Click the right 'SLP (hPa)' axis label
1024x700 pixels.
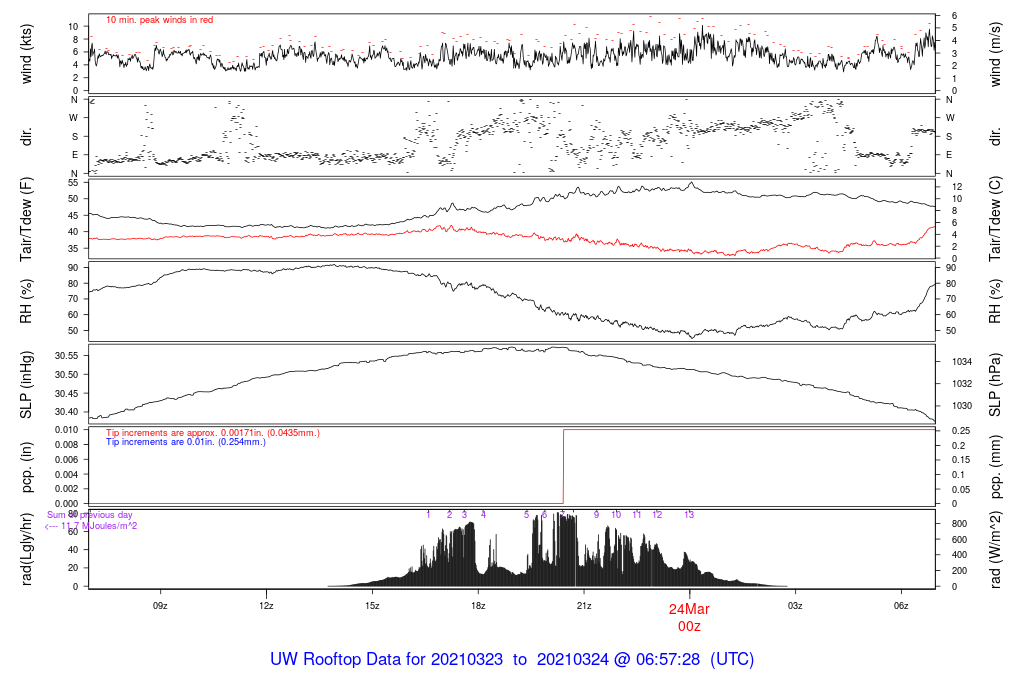(x=995, y=385)
